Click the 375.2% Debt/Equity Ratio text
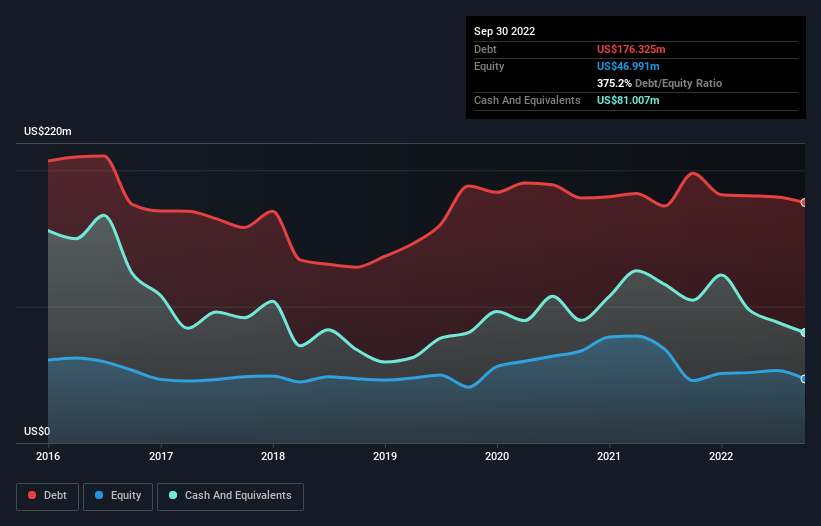The image size is (821, 526). [x=659, y=83]
